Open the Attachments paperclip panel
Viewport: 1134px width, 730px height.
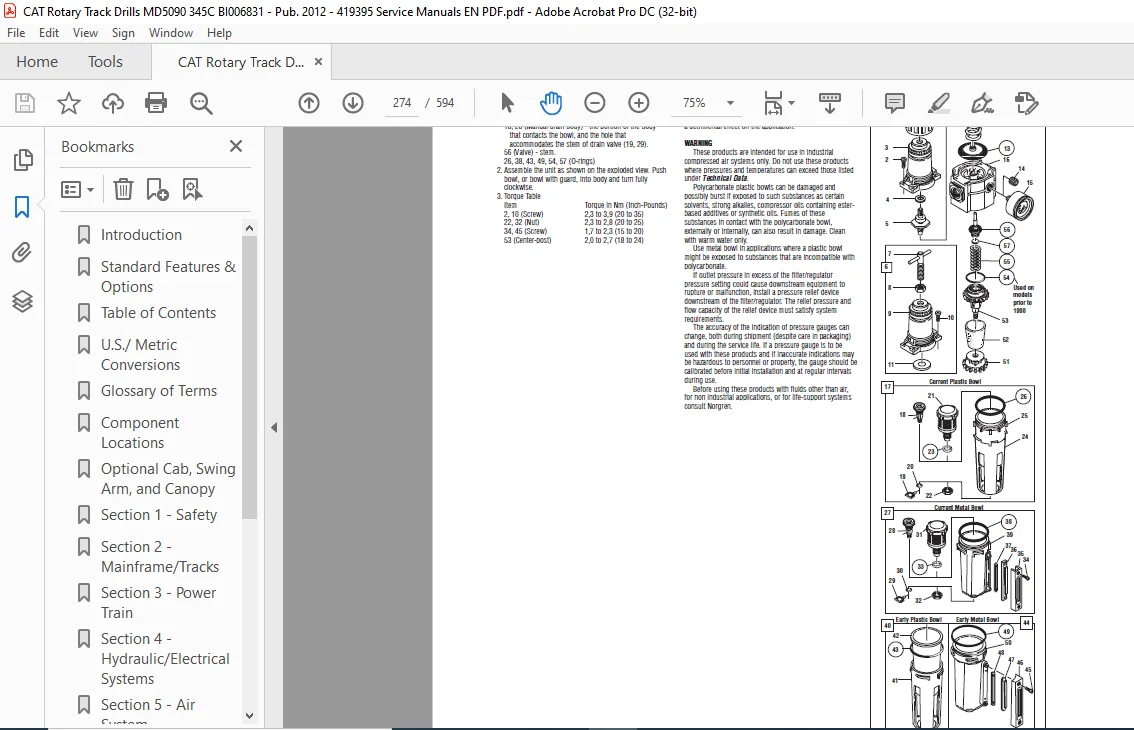pyautogui.click(x=22, y=253)
